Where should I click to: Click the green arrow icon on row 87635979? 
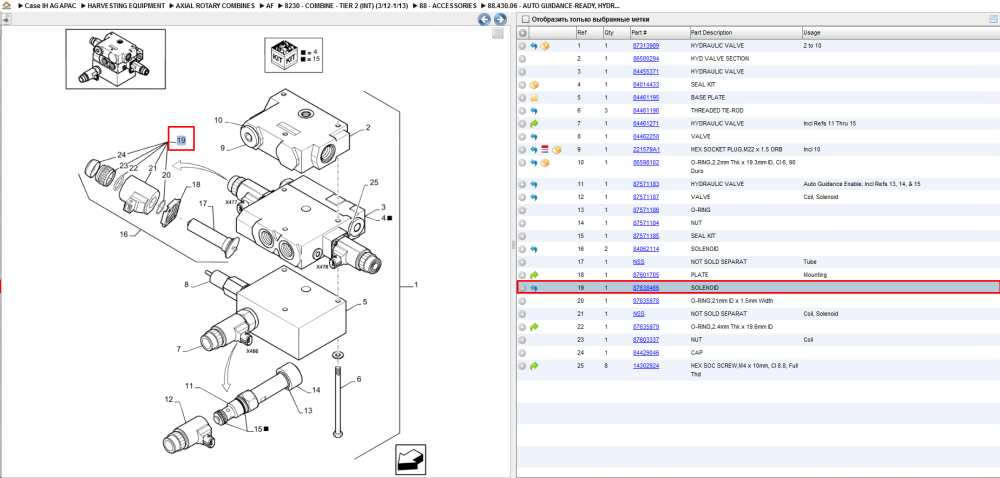(x=534, y=327)
